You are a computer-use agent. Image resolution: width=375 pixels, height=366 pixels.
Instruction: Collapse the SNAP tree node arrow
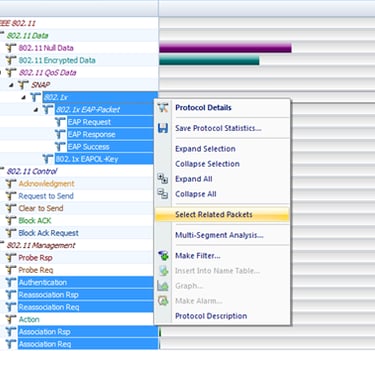(12, 85)
